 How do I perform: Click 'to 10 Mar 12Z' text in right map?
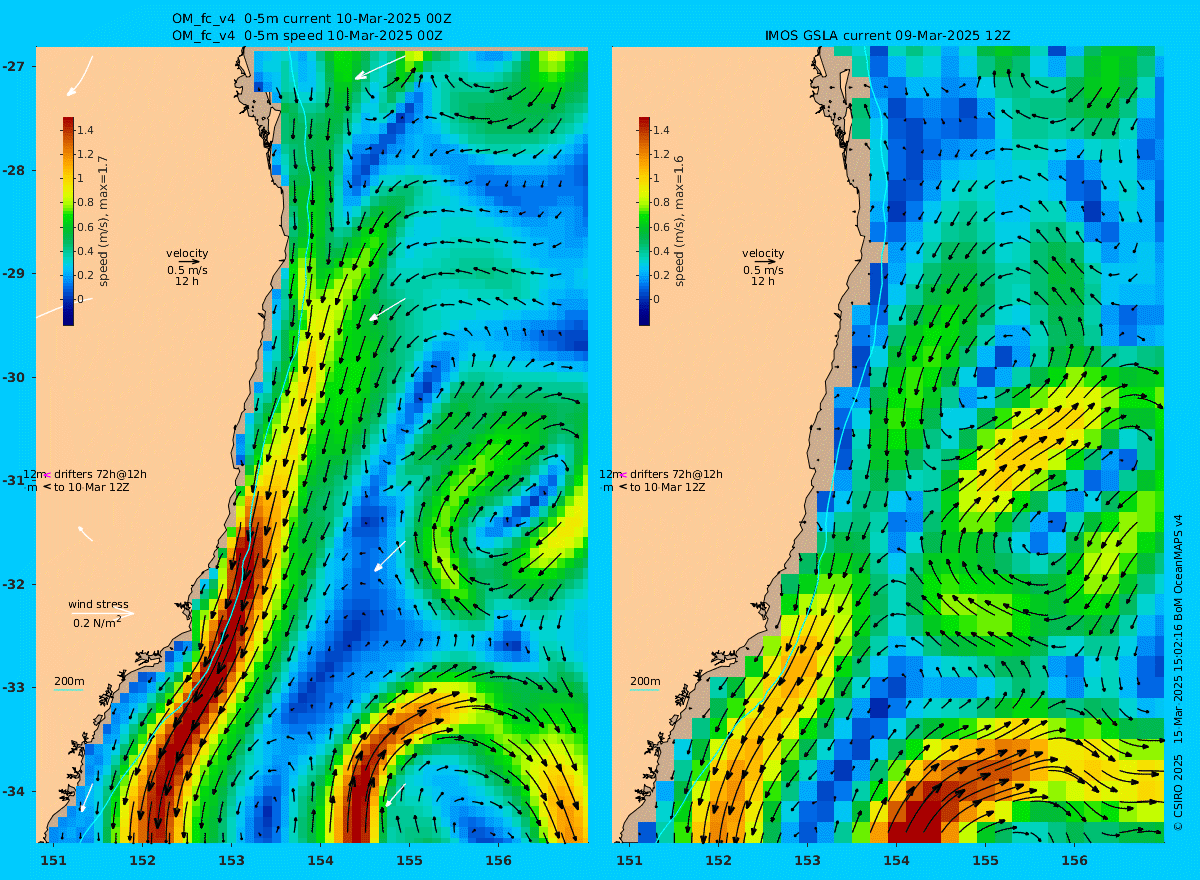668,487
